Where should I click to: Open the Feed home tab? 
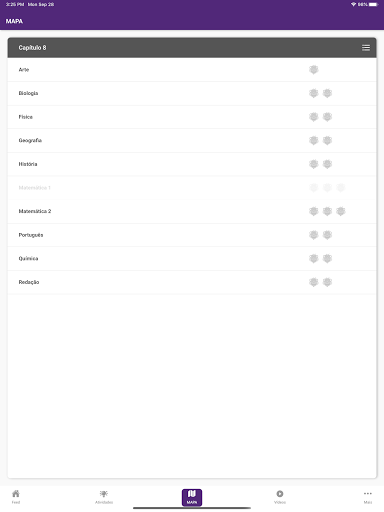pyautogui.click(x=16, y=497)
